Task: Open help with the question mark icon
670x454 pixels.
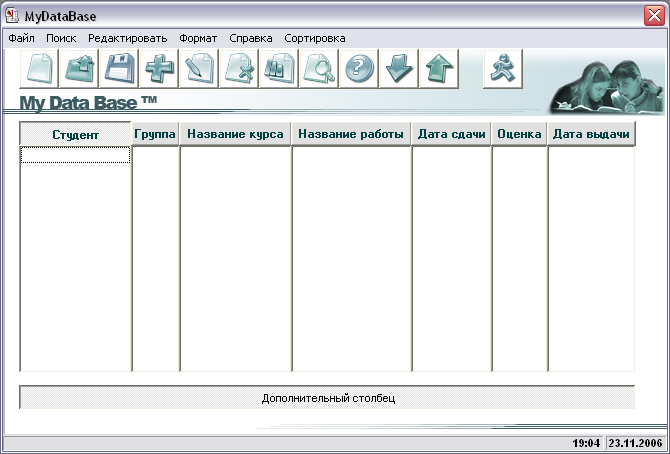Action: (359, 69)
